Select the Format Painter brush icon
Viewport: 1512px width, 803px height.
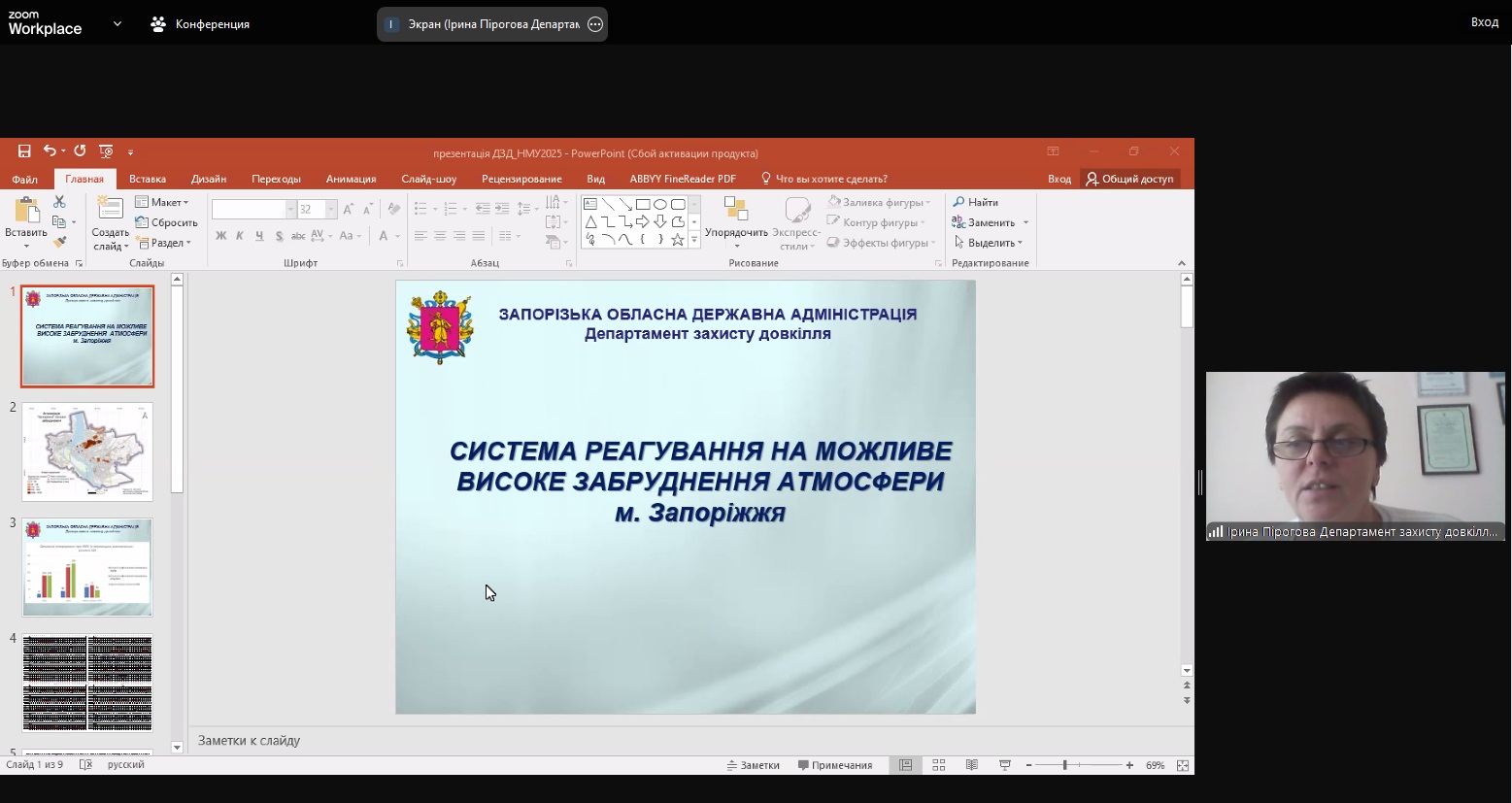(59, 243)
